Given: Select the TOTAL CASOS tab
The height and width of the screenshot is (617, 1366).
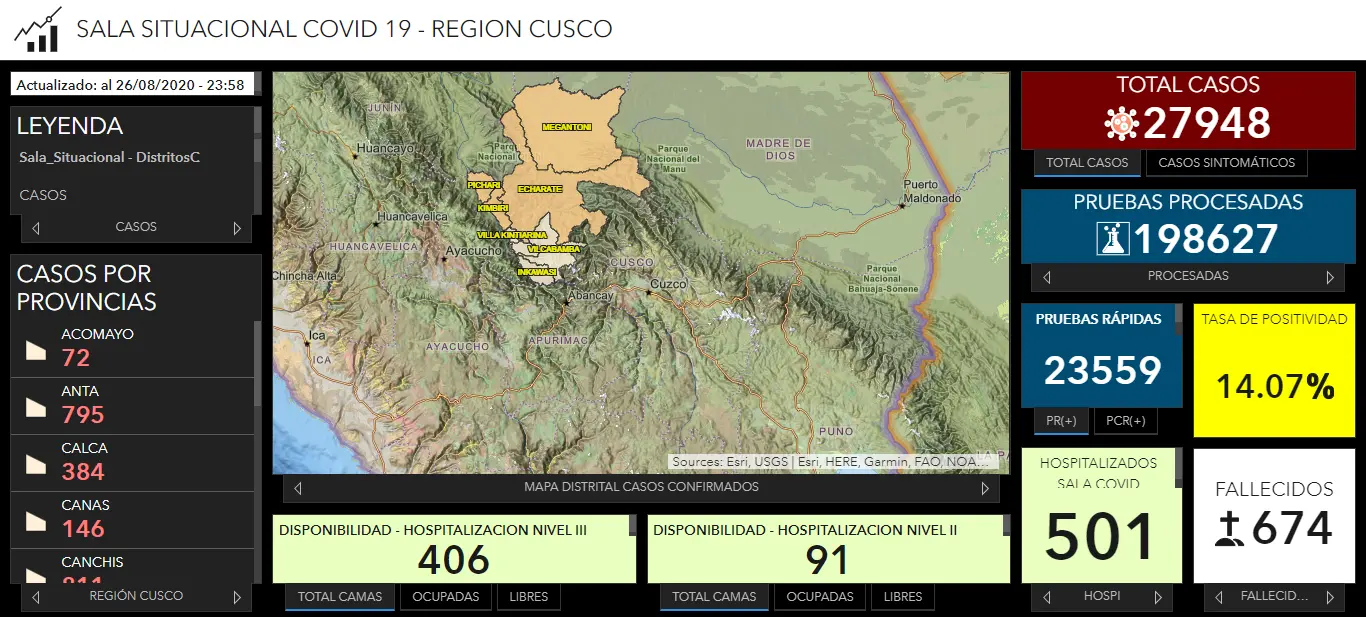Looking at the screenshot, I should click(x=1086, y=163).
